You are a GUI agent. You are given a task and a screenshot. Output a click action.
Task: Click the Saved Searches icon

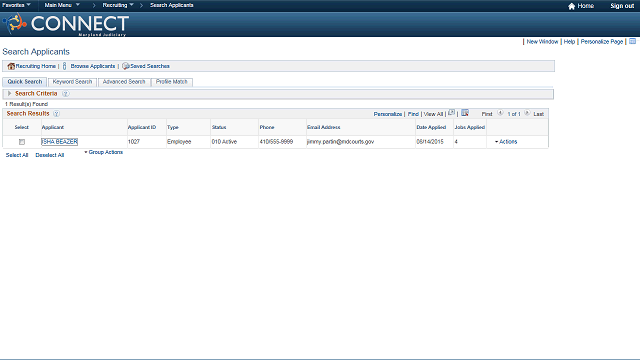coord(126,66)
